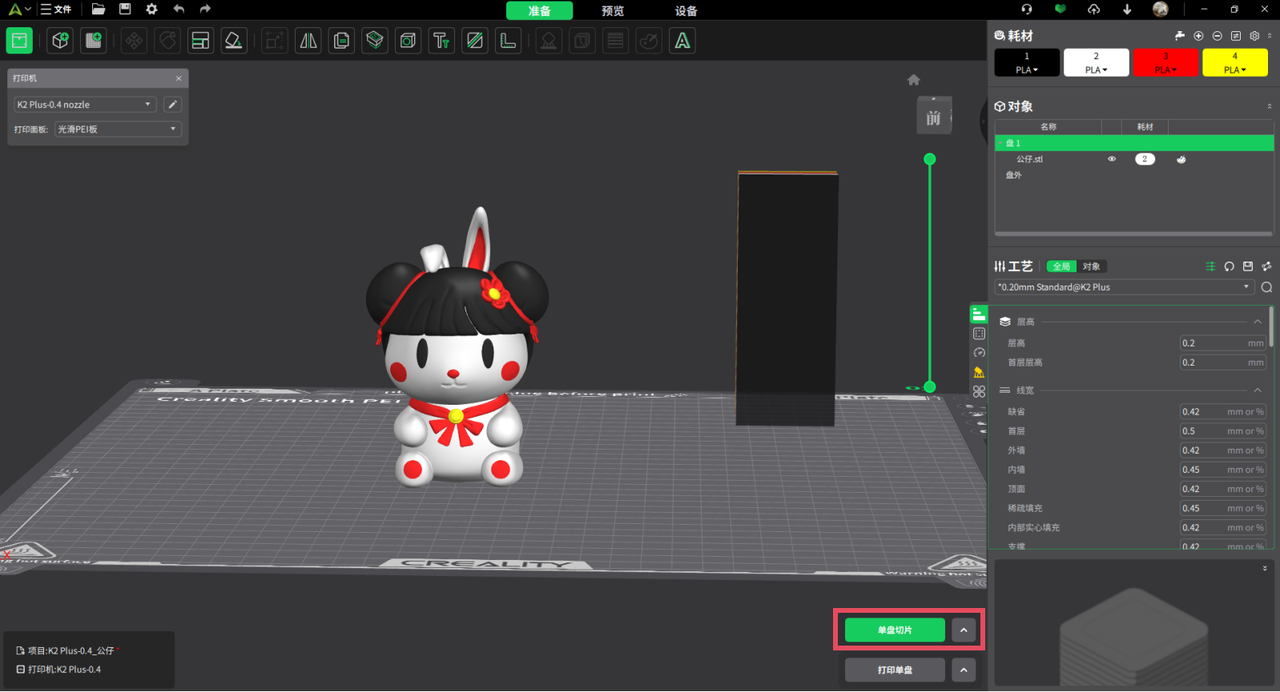The height and width of the screenshot is (692, 1280).
Task: Select the lay-on-face tool icon
Action: [234, 41]
